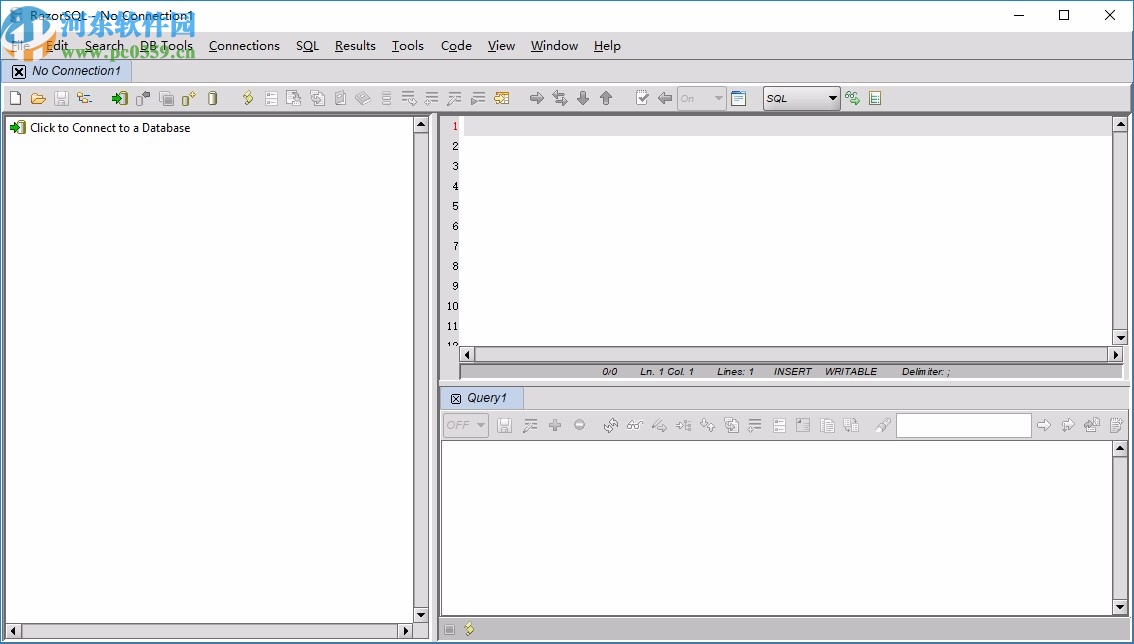Click the editor's horizontal scrollbar right arrow
This screenshot has height=644, width=1134.
(x=1115, y=354)
